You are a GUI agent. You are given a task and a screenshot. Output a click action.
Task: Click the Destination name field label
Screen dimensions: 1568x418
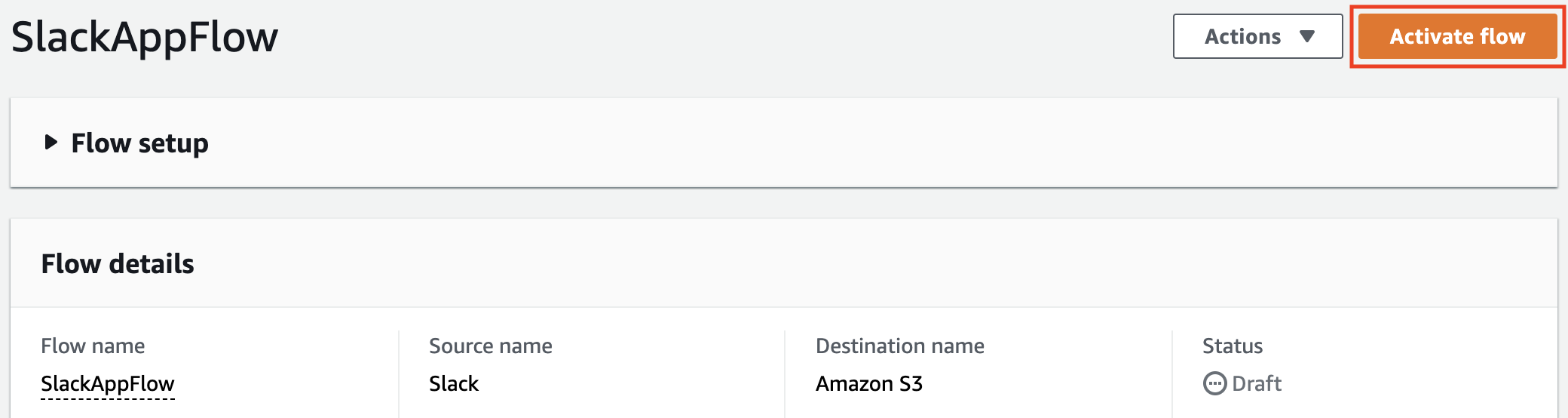[900, 346]
